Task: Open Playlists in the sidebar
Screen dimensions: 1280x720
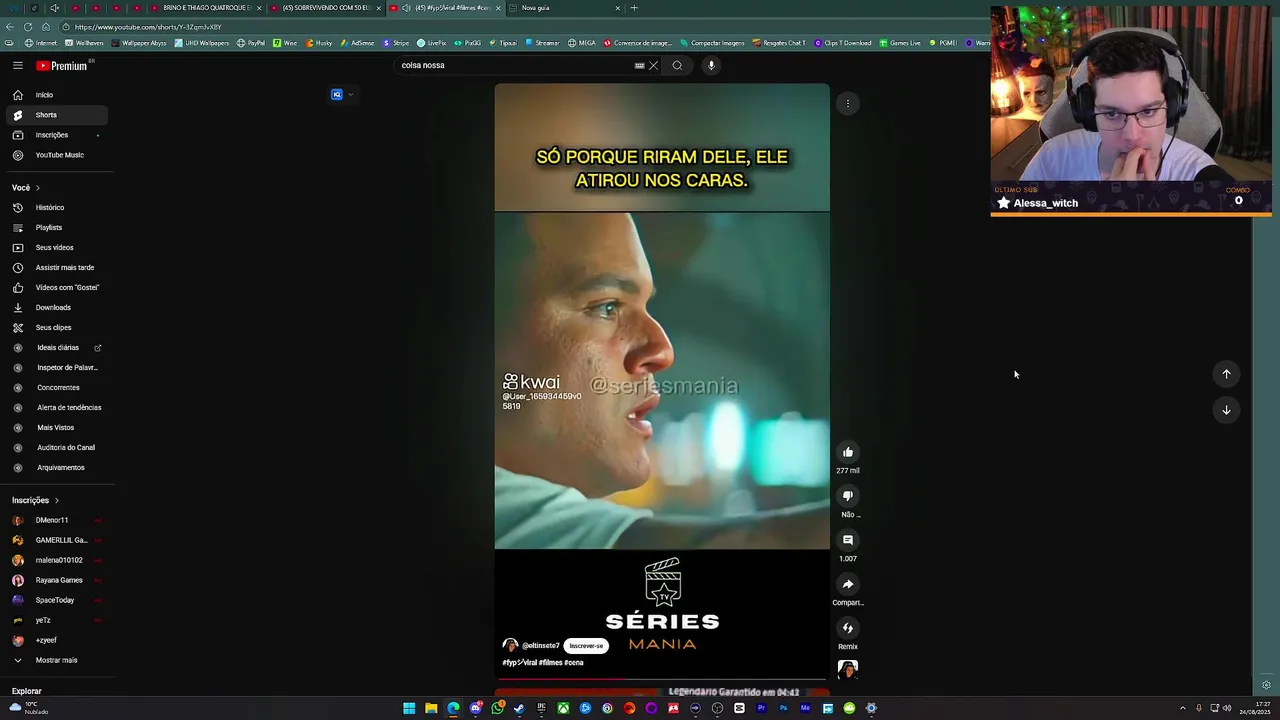Action: tap(57, 228)
